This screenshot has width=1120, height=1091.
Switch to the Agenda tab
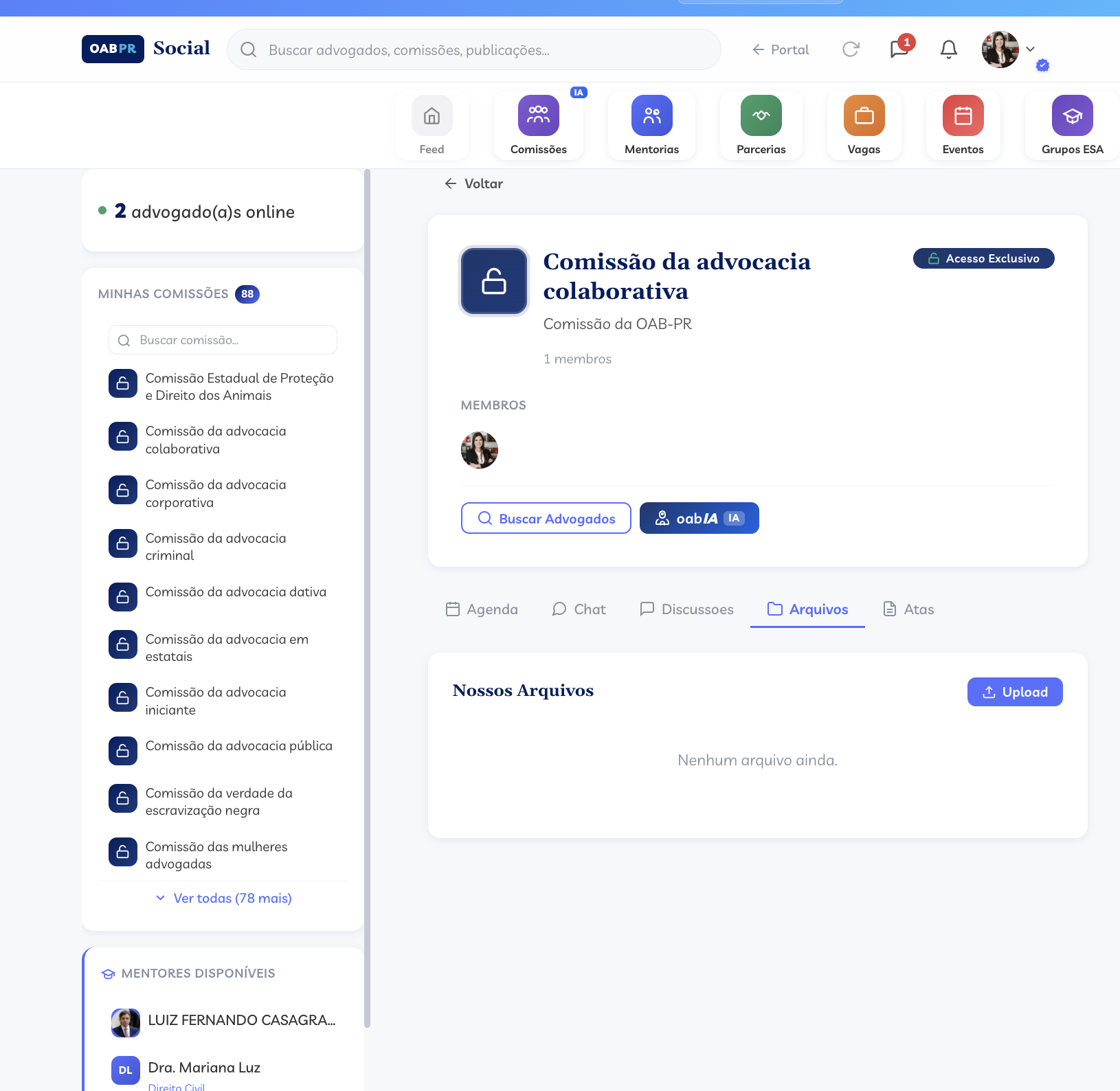[482, 609]
